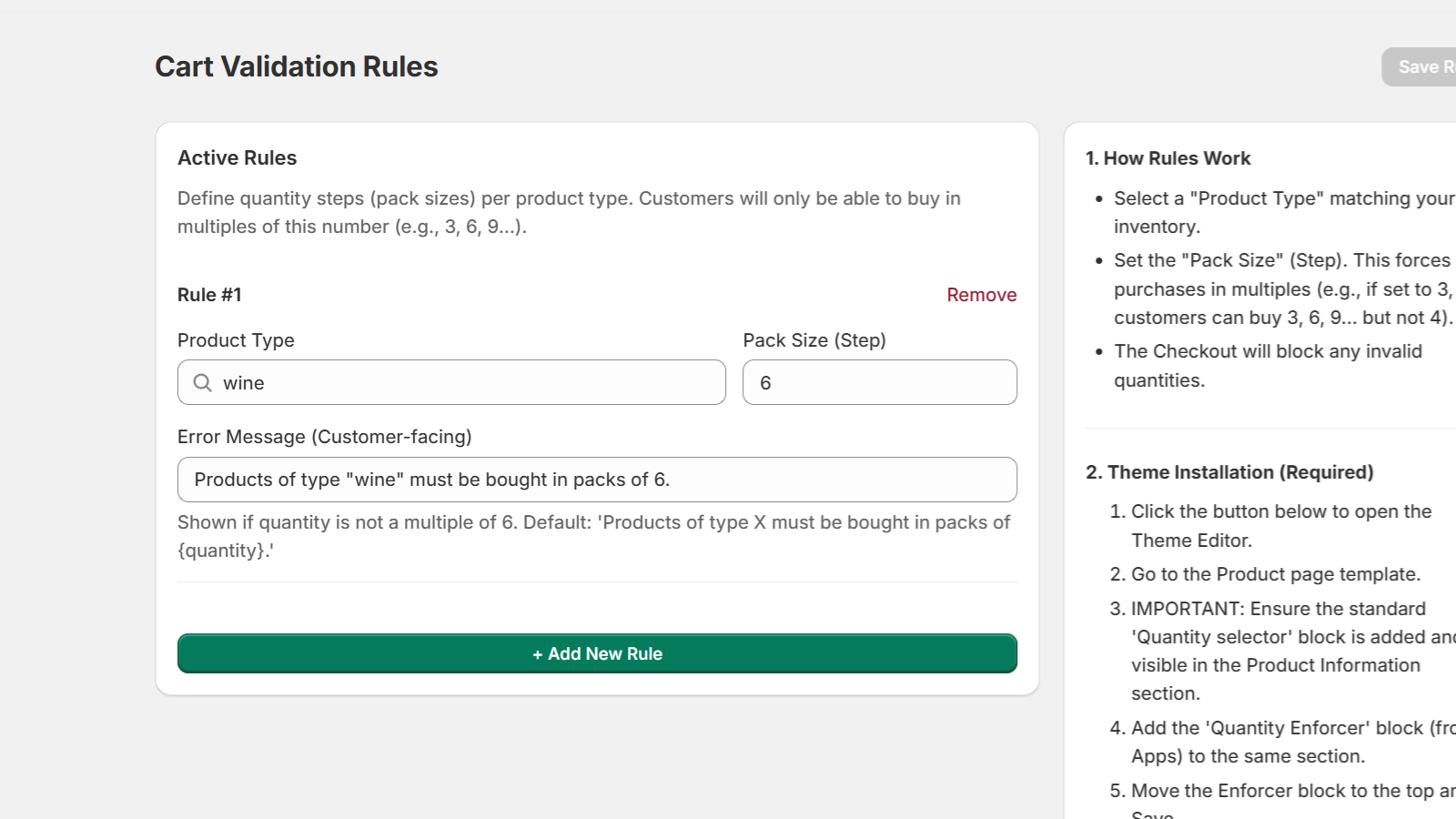Click into the Pack Size (Step) field

[x=879, y=383]
